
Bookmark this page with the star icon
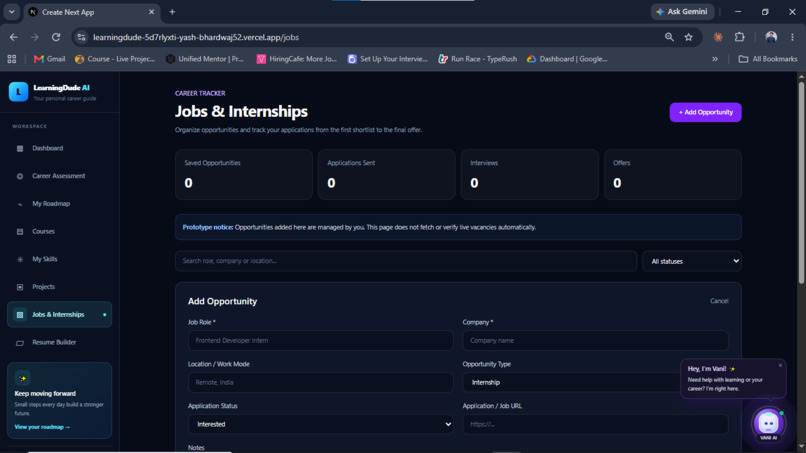(x=688, y=37)
